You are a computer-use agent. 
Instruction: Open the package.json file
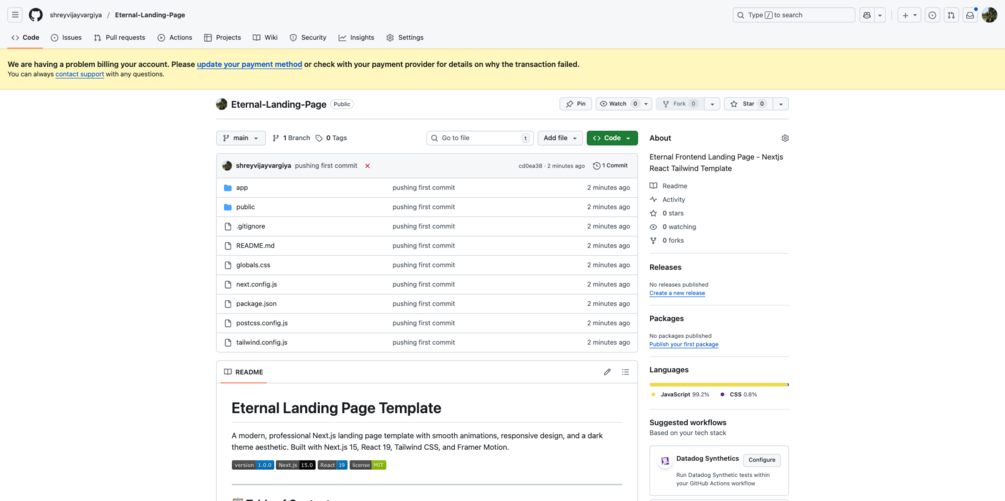pyautogui.click(x=256, y=303)
